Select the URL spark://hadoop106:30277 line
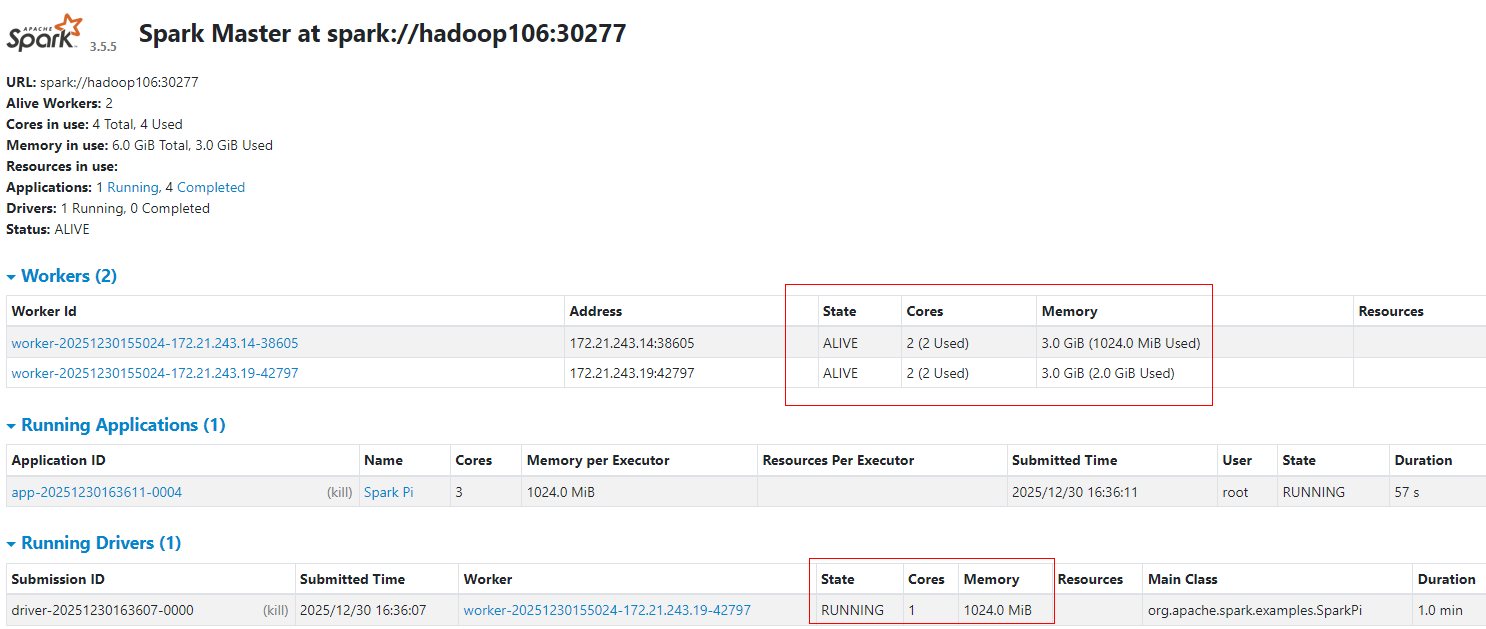 coord(102,82)
